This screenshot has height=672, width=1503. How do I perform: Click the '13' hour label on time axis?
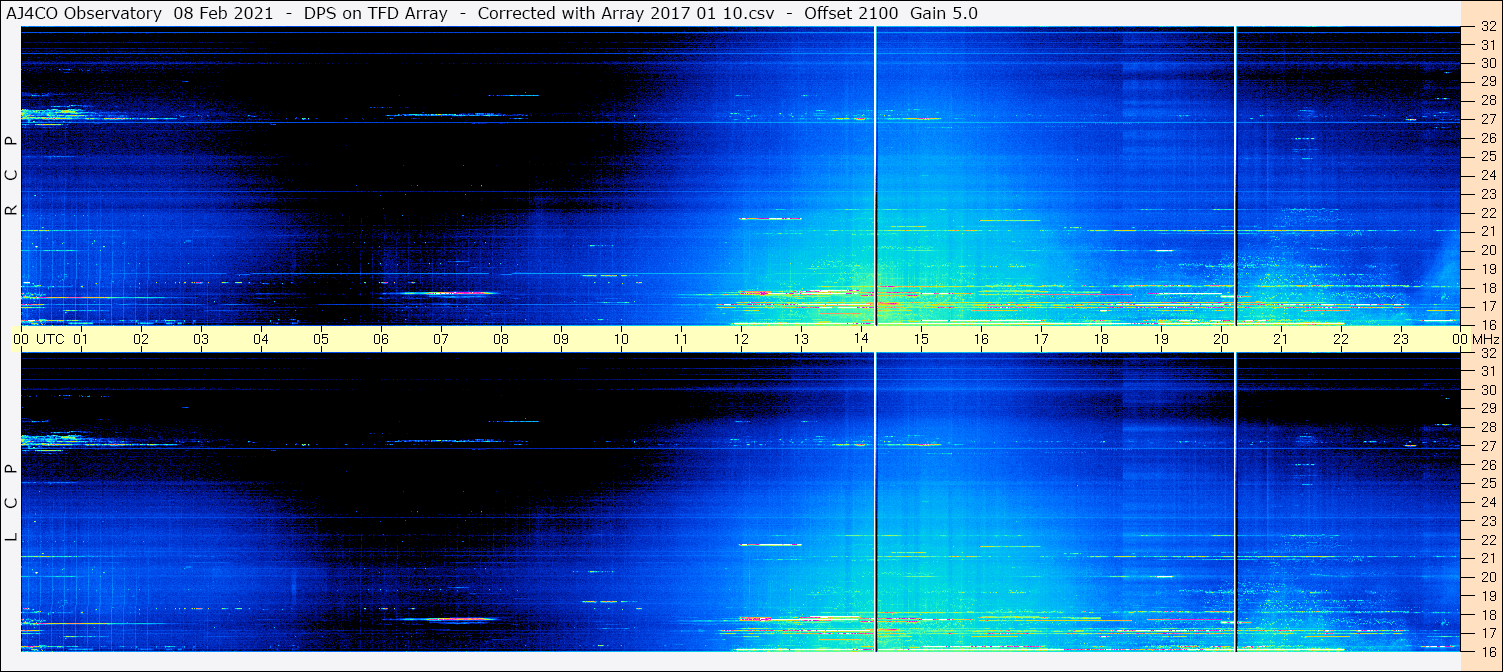coord(801,339)
